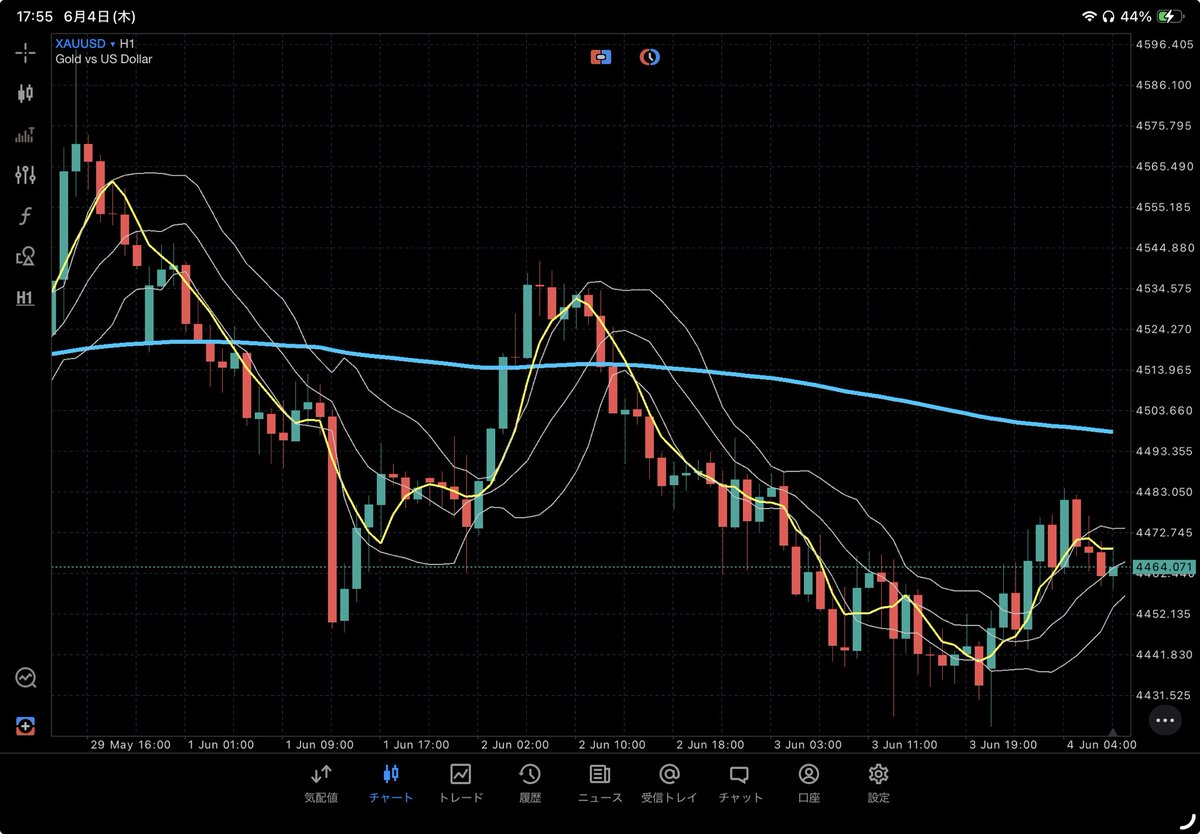Open the three-dots more options button
This screenshot has width=1200, height=834.
coord(1164,719)
